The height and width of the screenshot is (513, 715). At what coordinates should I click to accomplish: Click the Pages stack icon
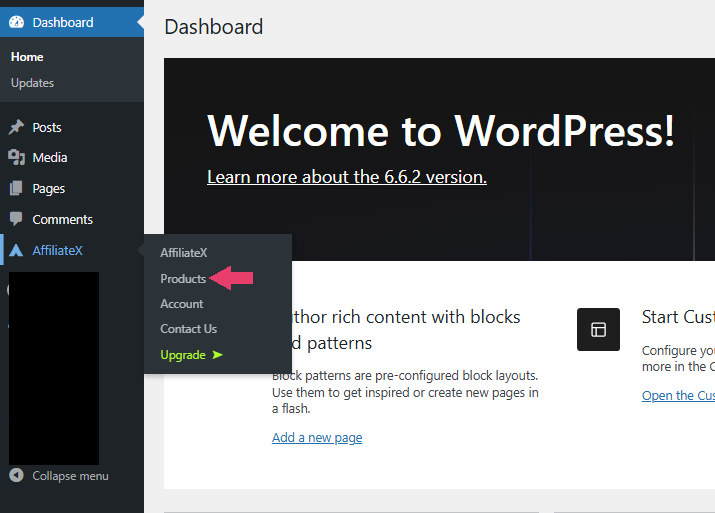[16, 188]
